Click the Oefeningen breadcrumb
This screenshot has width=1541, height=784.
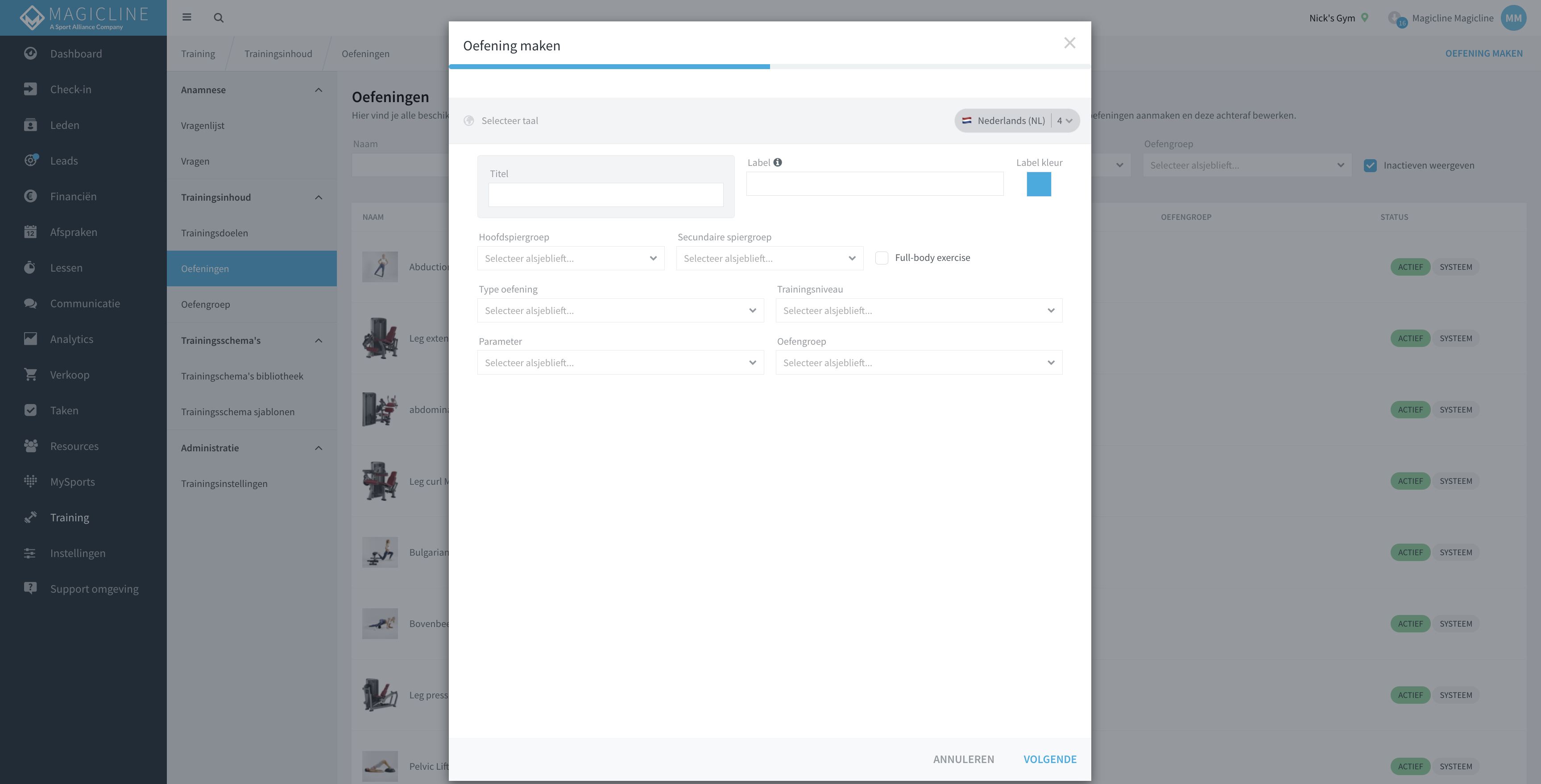(x=365, y=54)
